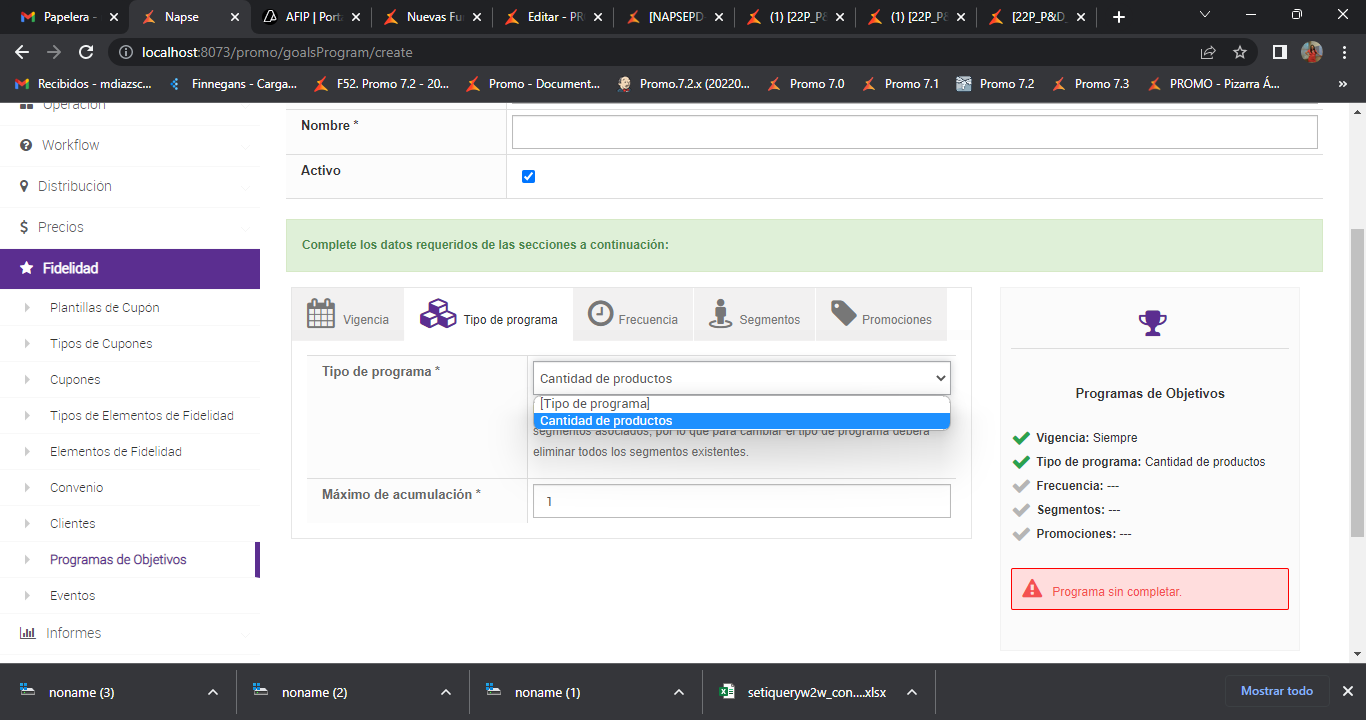1366x720 pixels.
Task: Close the Papelera Gmail browser tab
Action: click(114, 17)
